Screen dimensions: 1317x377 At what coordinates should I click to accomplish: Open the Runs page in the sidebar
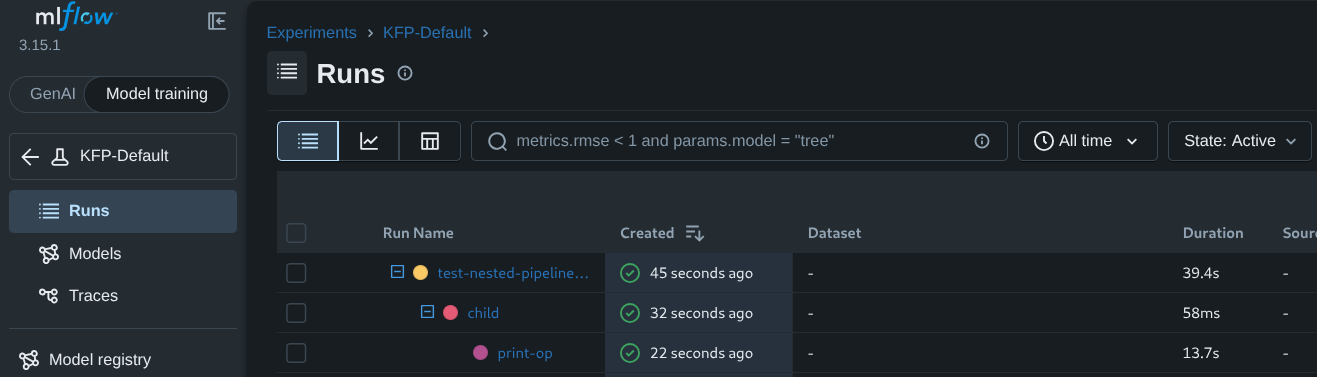[123, 211]
